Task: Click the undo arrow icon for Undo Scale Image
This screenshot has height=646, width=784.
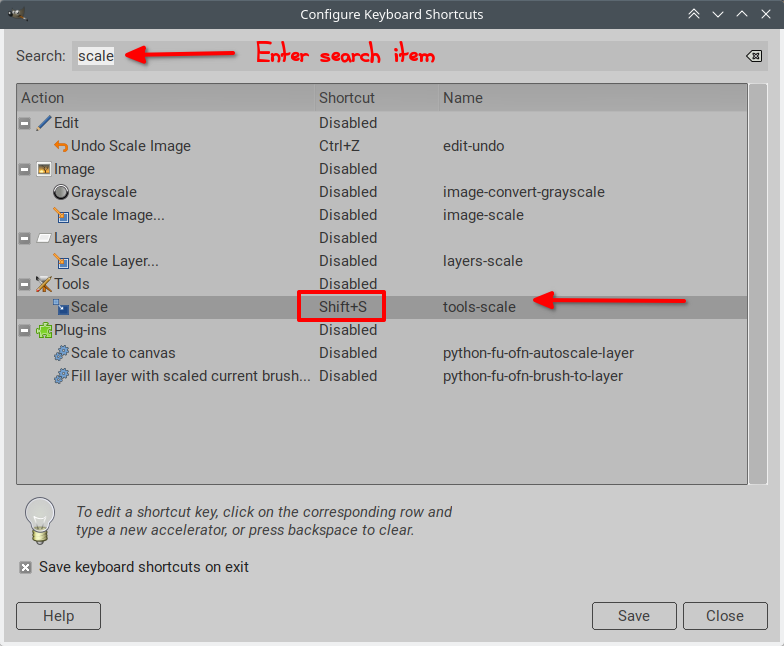Action: point(61,146)
